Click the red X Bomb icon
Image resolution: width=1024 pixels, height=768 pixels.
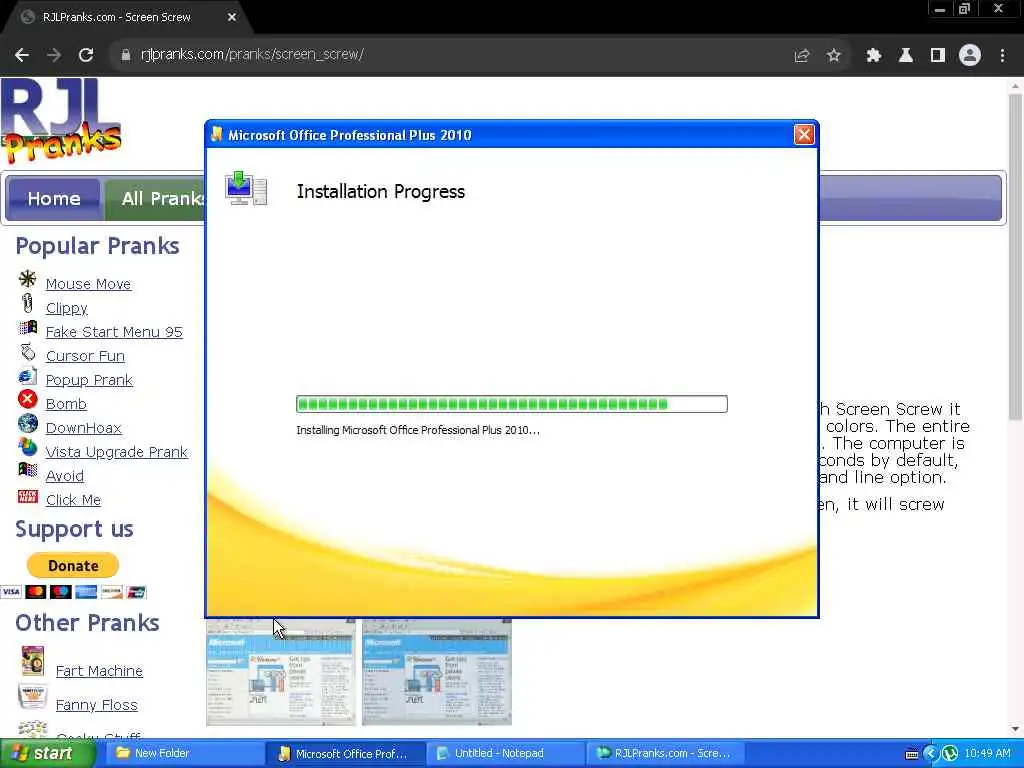(x=27, y=399)
